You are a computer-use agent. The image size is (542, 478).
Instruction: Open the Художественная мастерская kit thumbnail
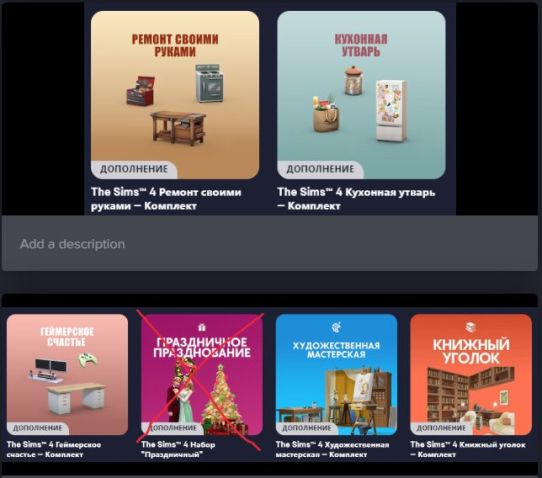pyautogui.click(x=336, y=375)
